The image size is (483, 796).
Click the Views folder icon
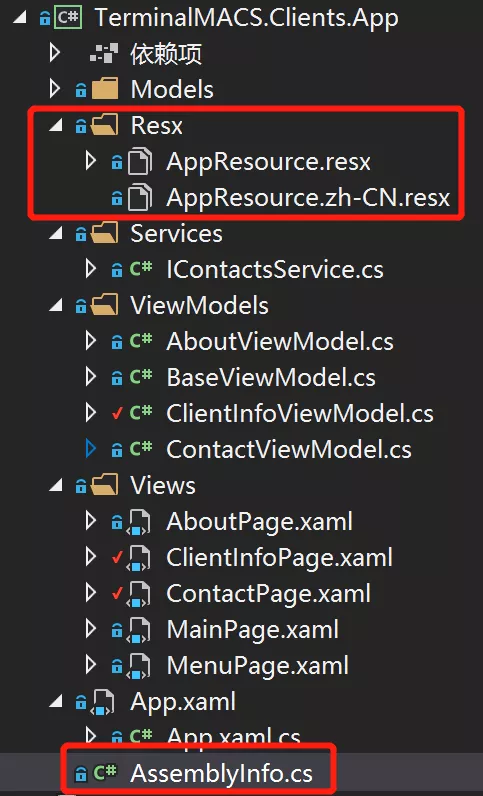pos(104,485)
